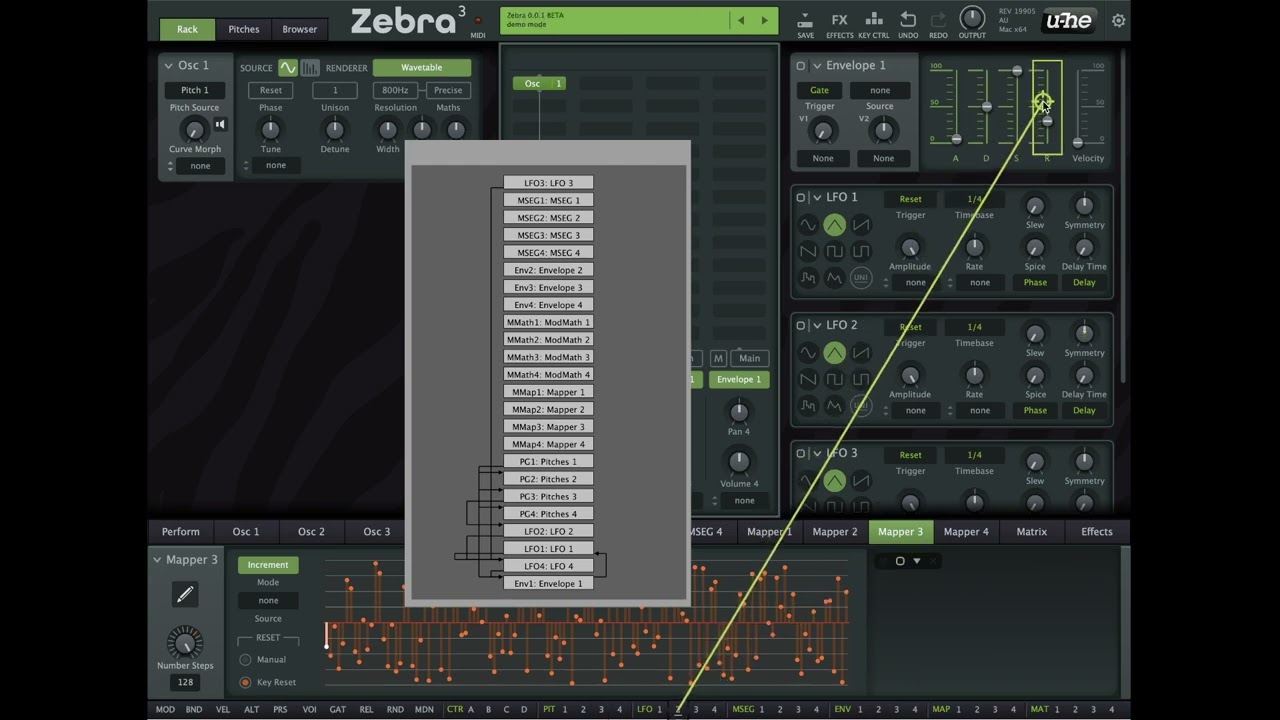Open the Key Ctrl icon

tap(874, 20)
